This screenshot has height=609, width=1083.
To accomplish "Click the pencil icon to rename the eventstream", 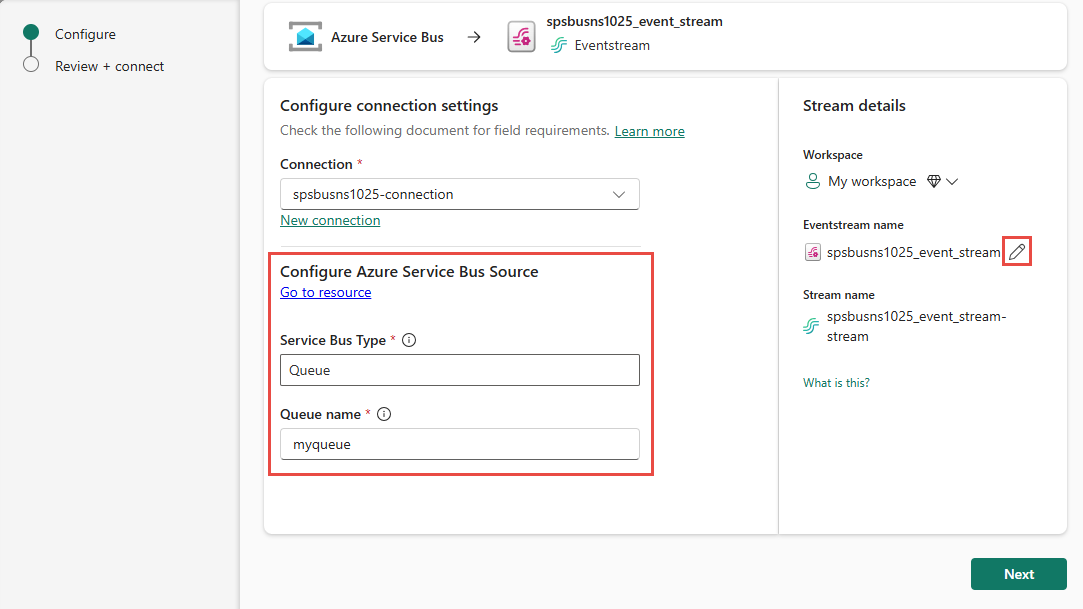I will (x=1016, y=251).
